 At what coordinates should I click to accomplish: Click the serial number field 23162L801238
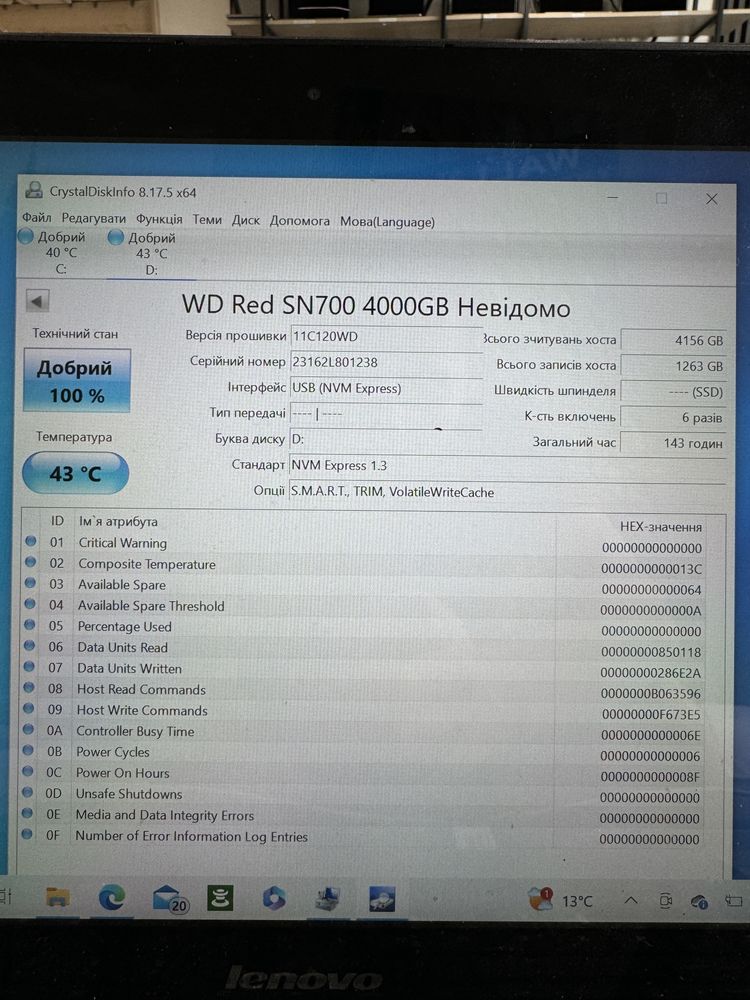(386, 362)
